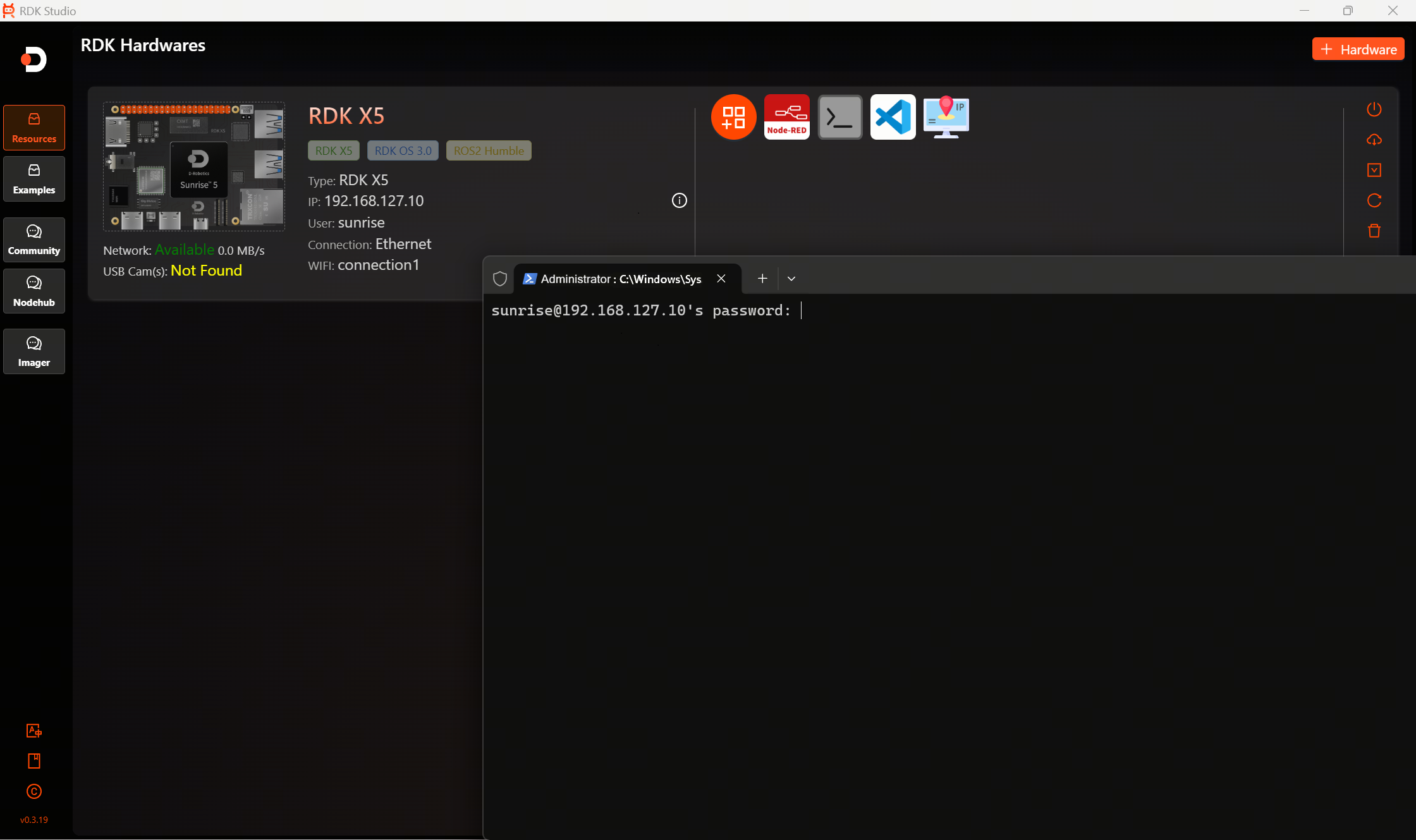Delete the RDK X5 hardware entry
Image resolution: width=1416 pixels, height=840 pixels.
(1374, 231)
